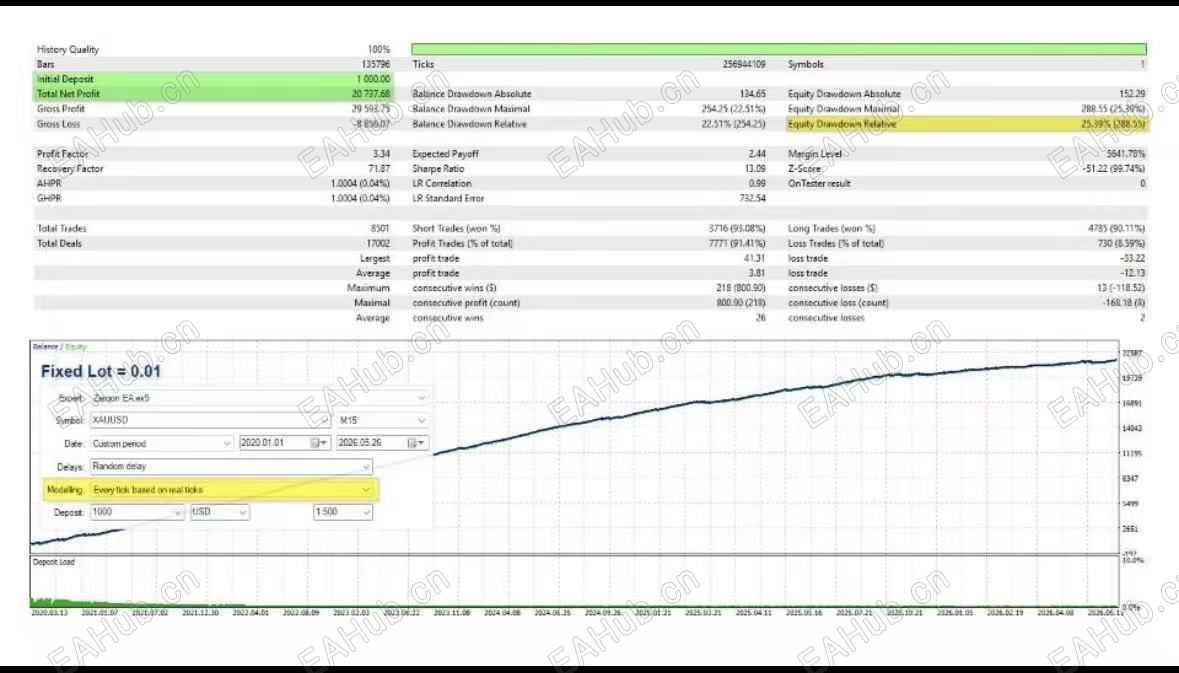This screenshot has height=673, width=1179.
Task: Click the Initial Deposit highlighted row
Action: tap(214, 79)
